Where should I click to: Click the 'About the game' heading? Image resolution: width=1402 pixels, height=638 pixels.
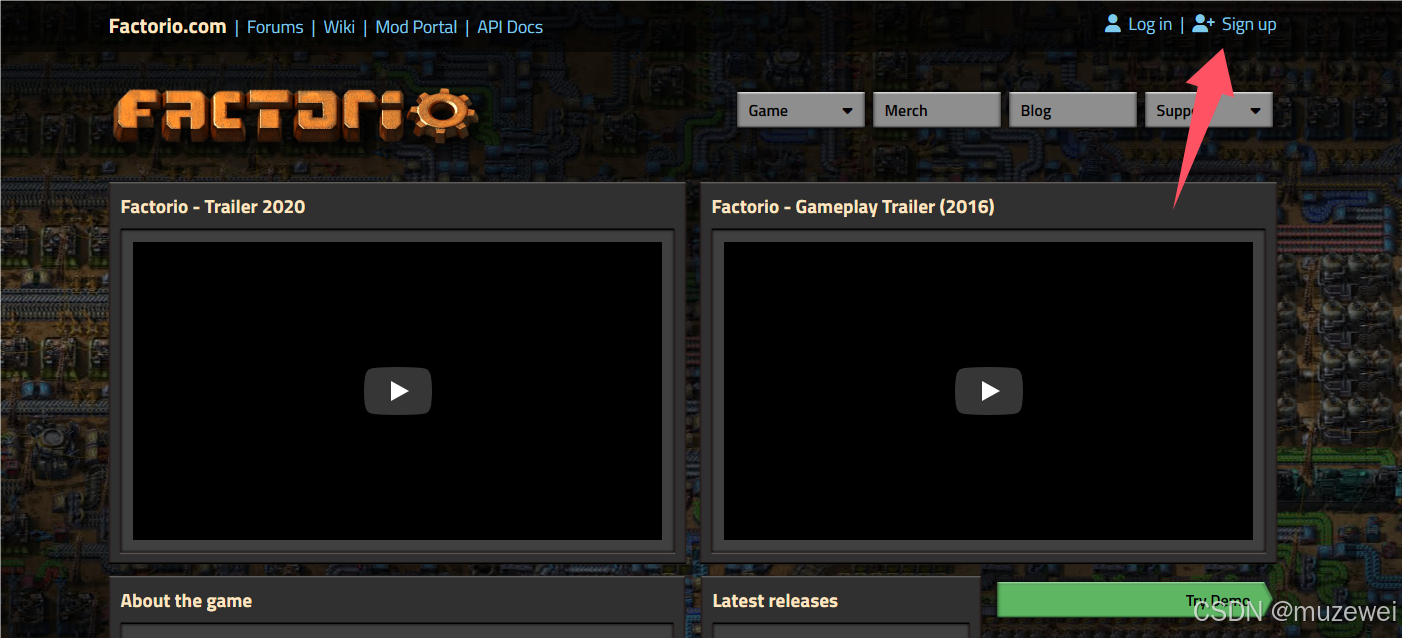186,601
